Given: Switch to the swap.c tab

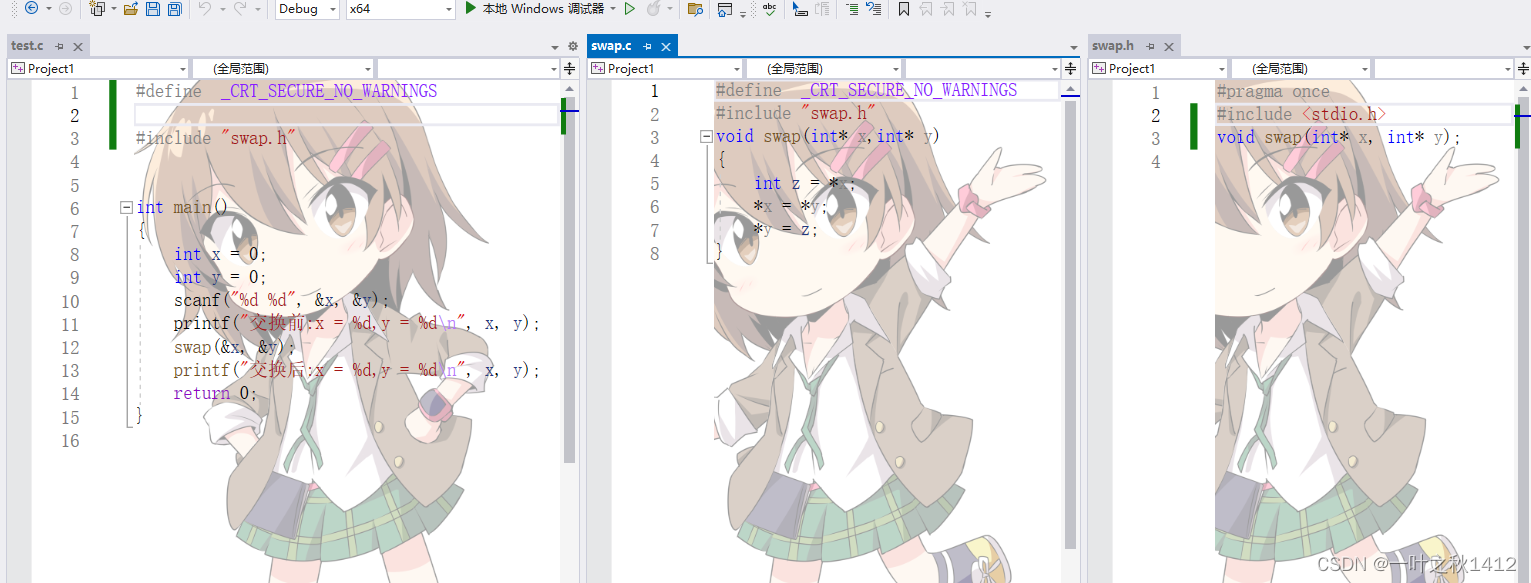Looking at the screenshot, I should point(612,46).
